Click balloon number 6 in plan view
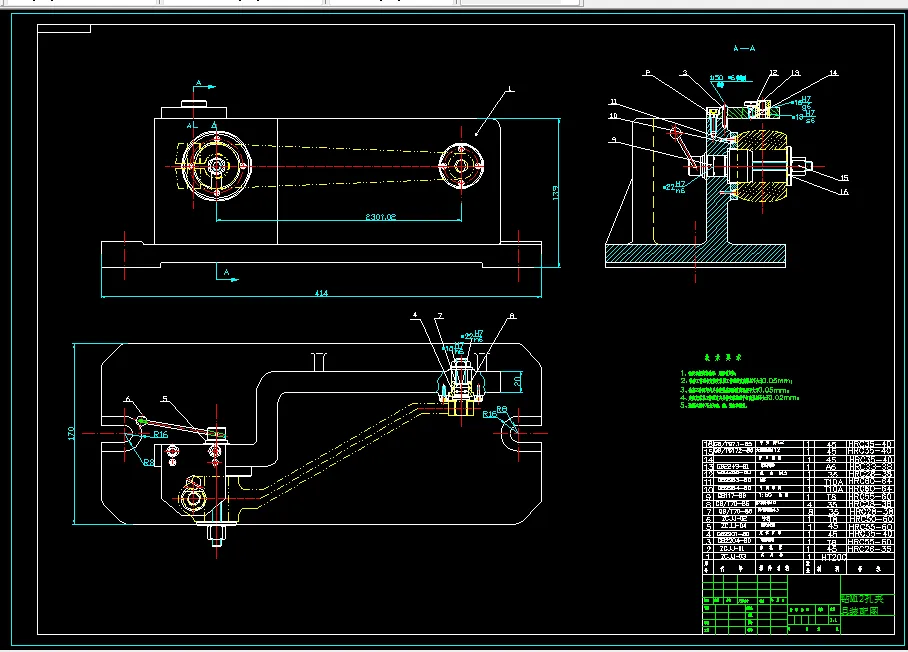Viewport: 908px width, 652px height. point(128,399)
